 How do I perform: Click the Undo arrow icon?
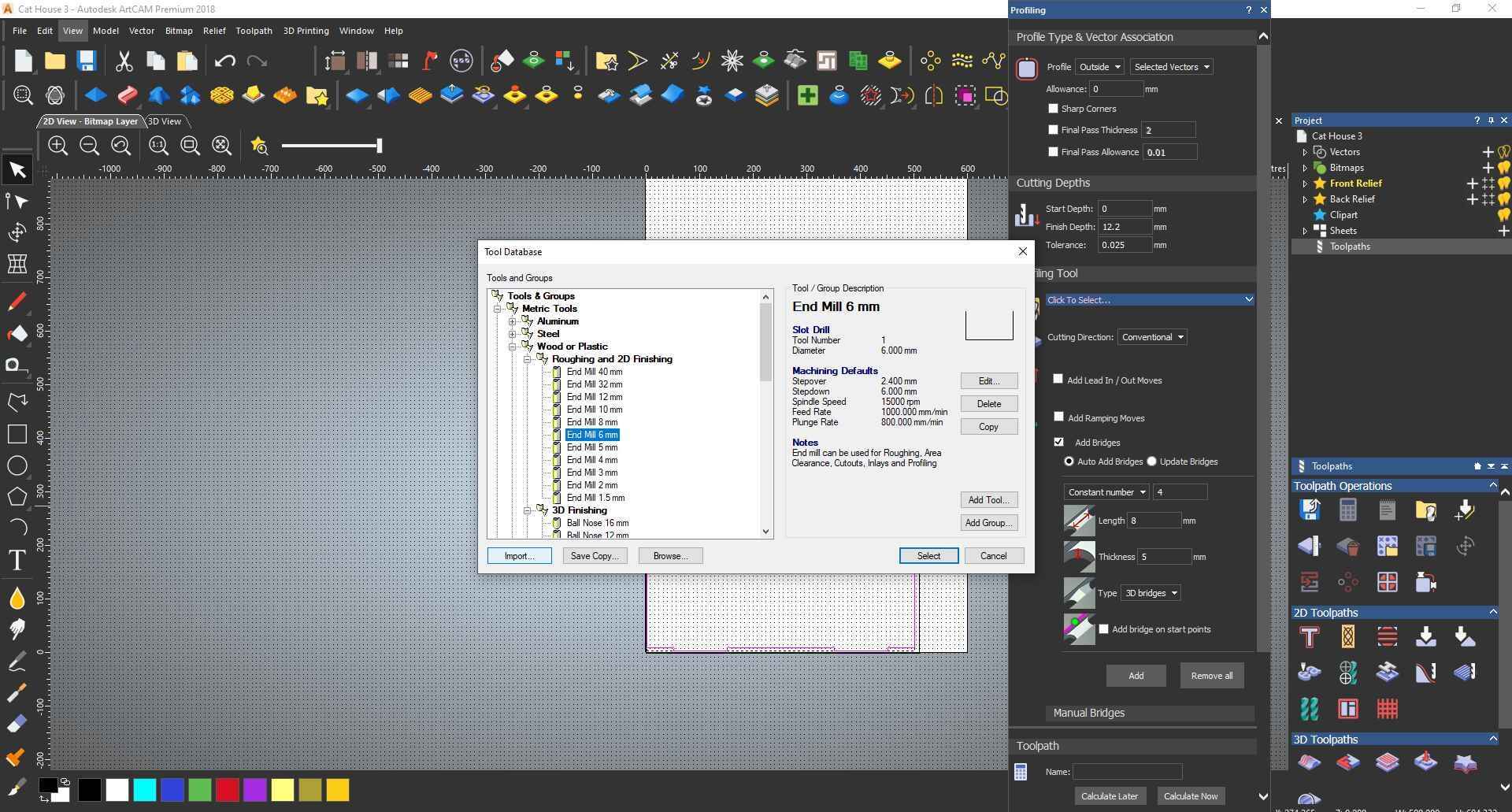pos(224,61)
